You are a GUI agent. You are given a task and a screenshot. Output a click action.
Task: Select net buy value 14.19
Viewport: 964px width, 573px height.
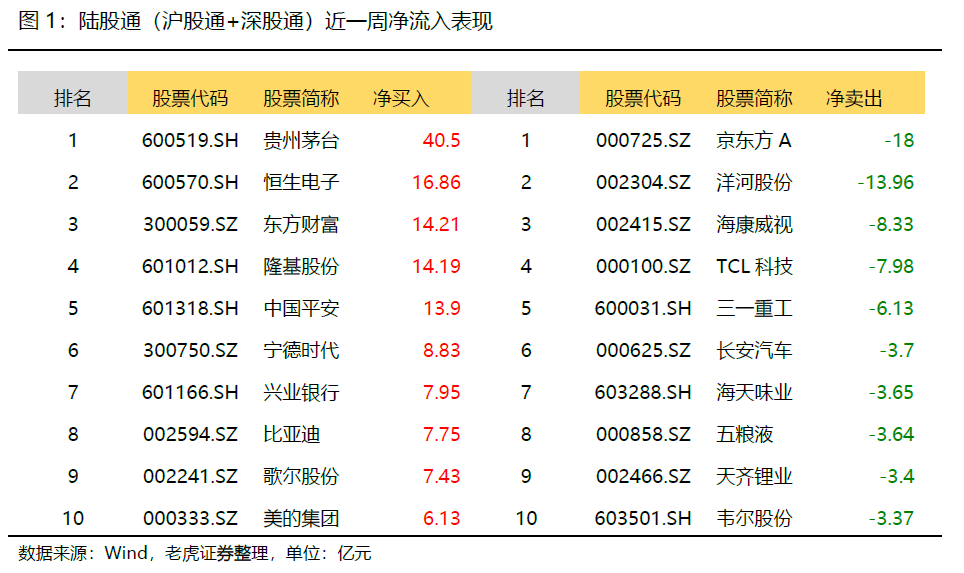click(436, 266)
